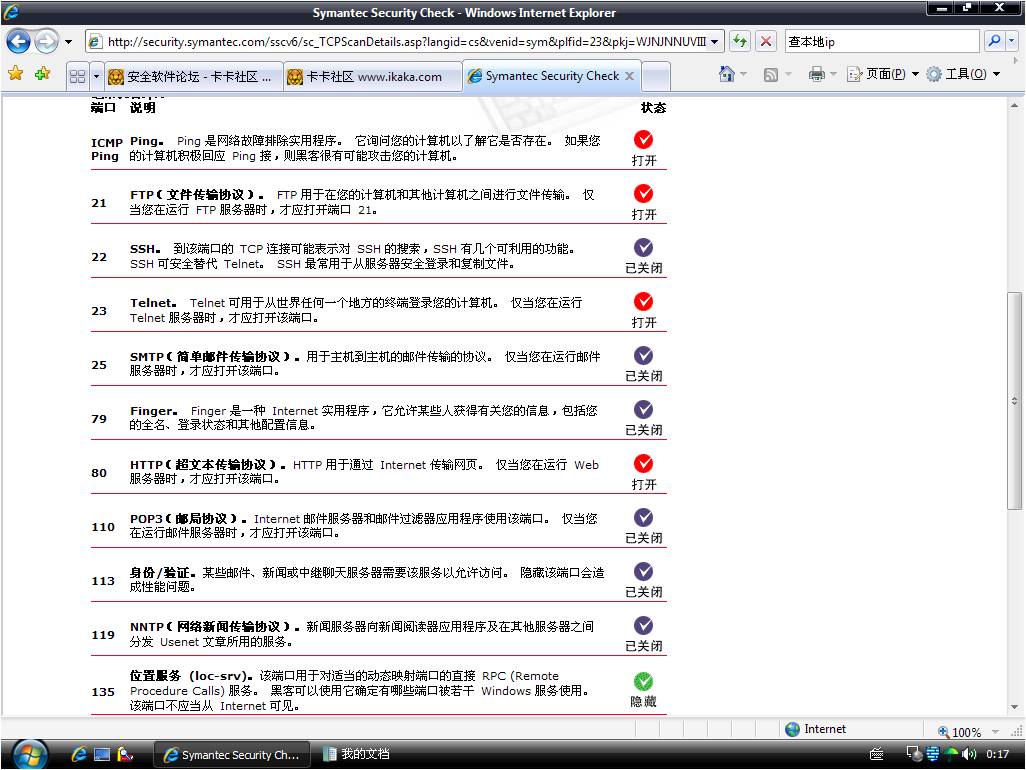This screenshot has width=1026, height=770.
Task: Click the Telnet heading in port 23 row
Action: 153,303
